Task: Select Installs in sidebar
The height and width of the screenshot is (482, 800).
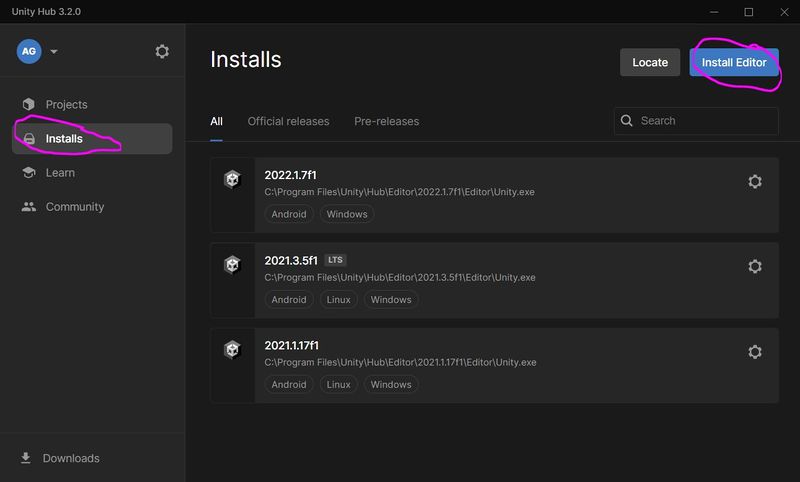Action: tap(92, 139)
